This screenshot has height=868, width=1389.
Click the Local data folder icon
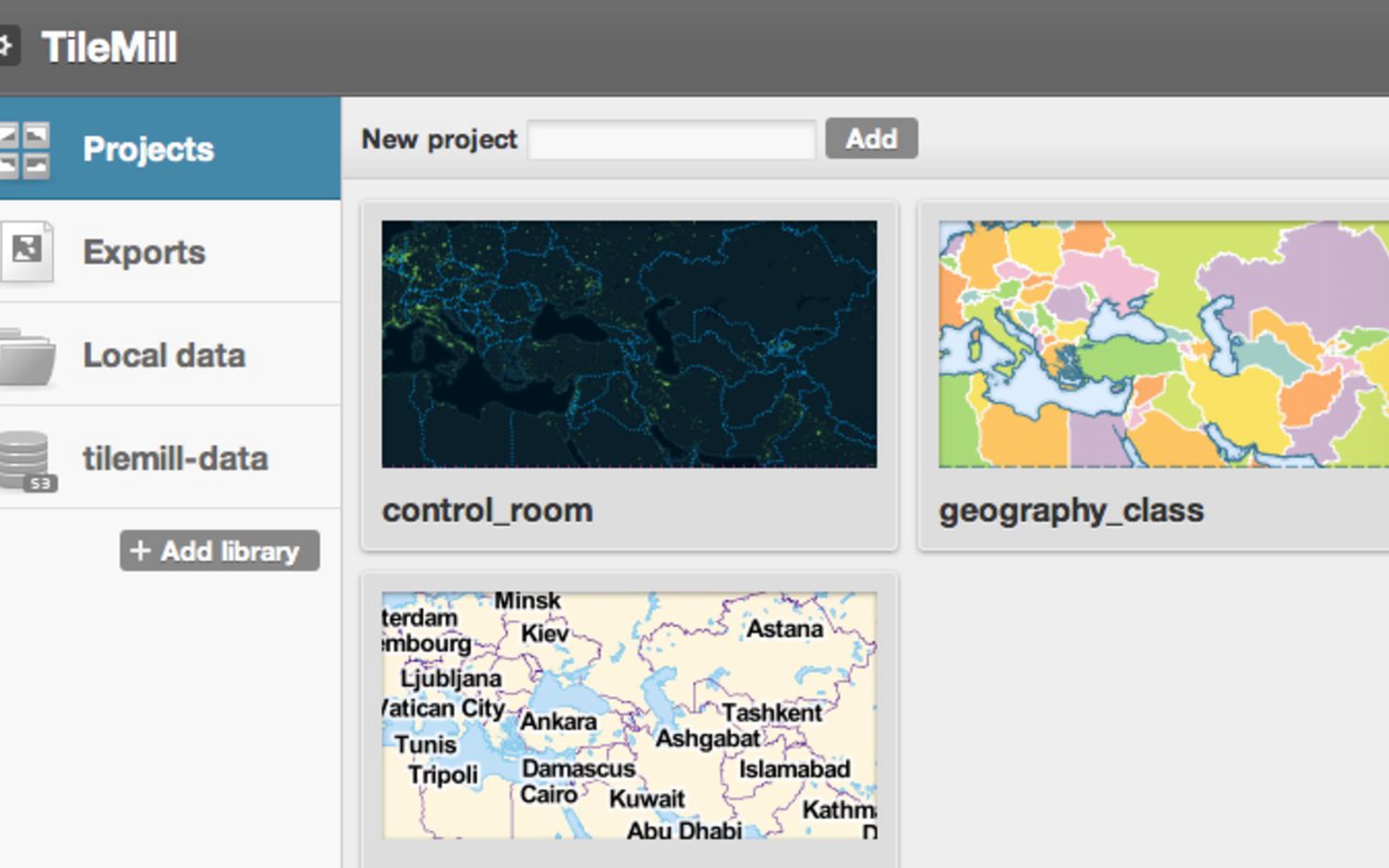pos(27,356)
